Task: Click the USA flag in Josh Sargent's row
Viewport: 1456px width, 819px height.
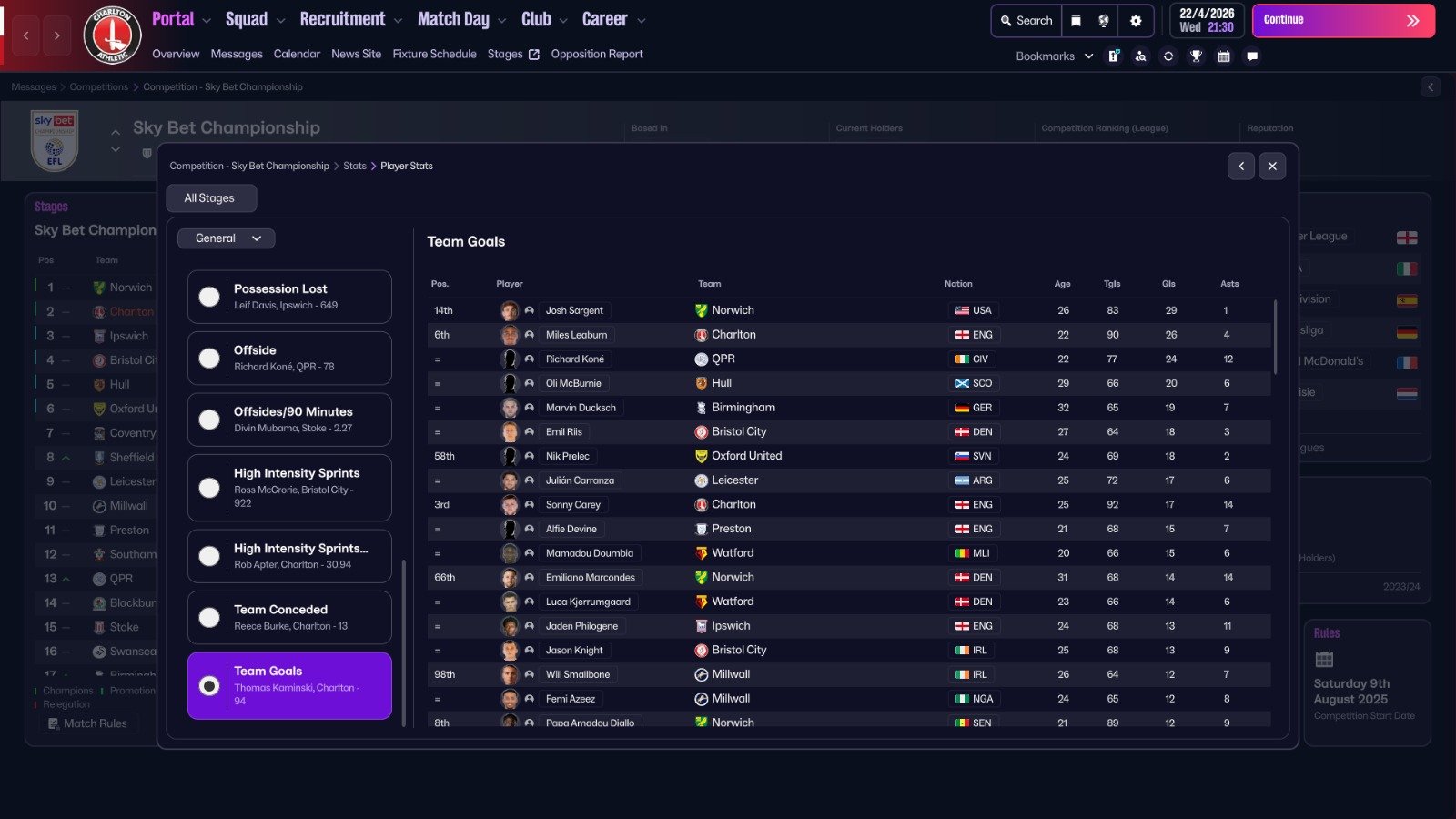Action: (x=962, y=310)
